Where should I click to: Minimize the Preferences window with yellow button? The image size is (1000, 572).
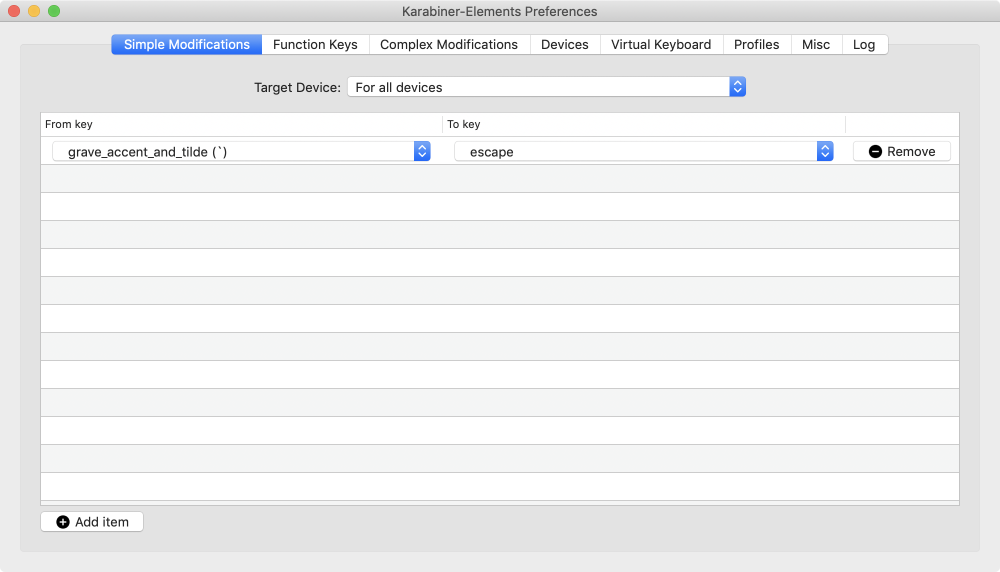click(34, 11)
